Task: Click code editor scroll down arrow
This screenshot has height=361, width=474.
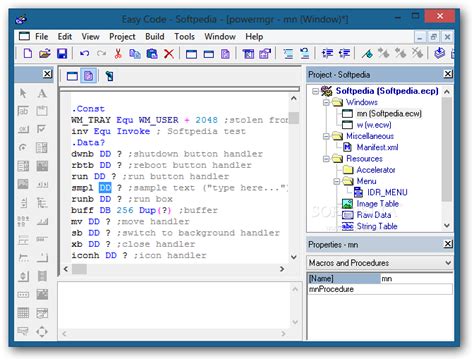Action: point(294,257)
